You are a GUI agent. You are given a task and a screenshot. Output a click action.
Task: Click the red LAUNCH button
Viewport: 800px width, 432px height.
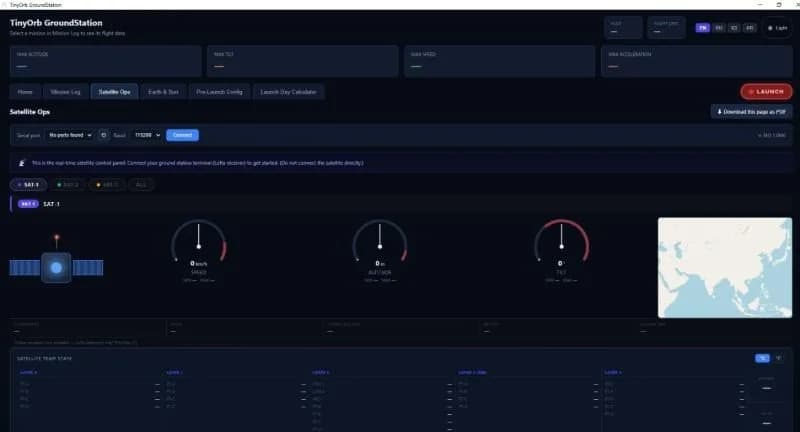[x=766, y=92]
